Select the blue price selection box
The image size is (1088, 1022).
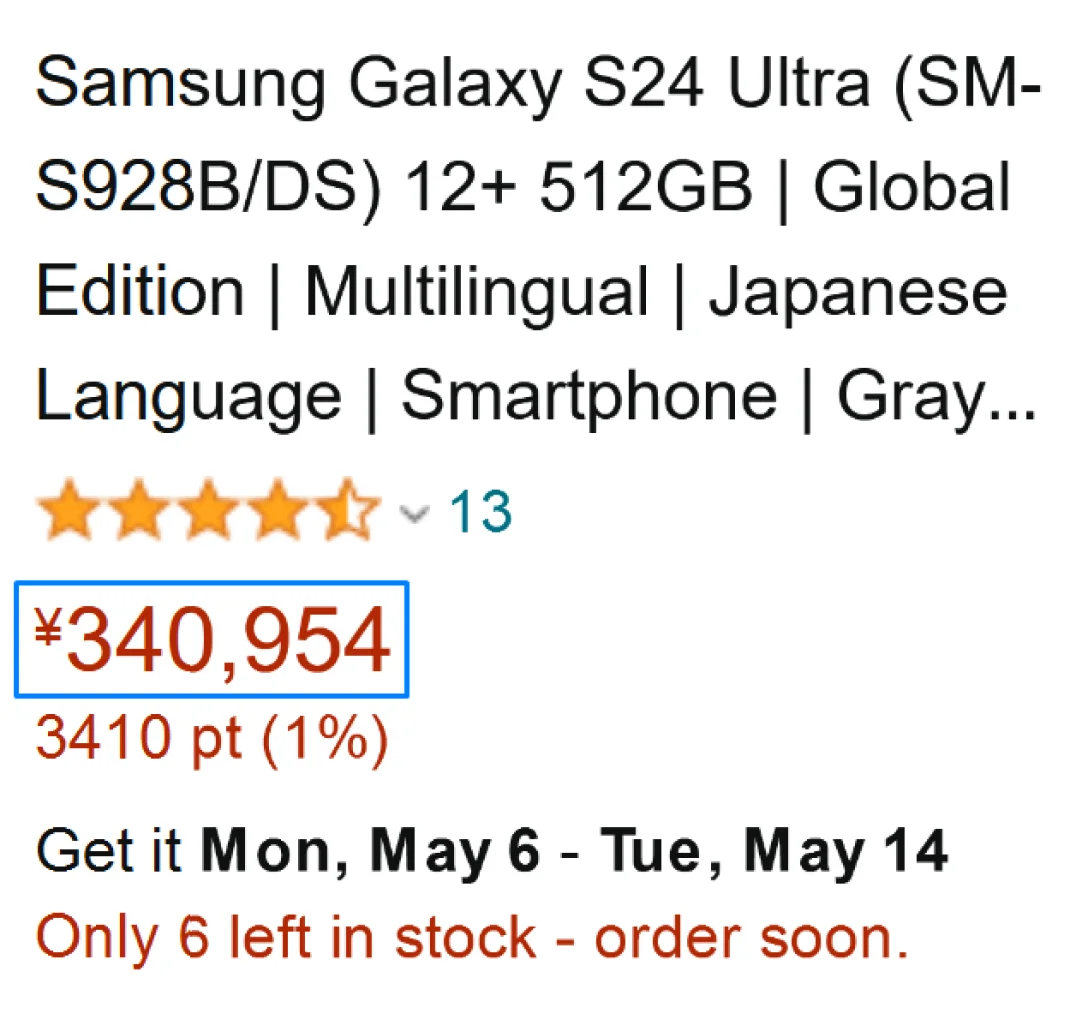click(211, 639)
